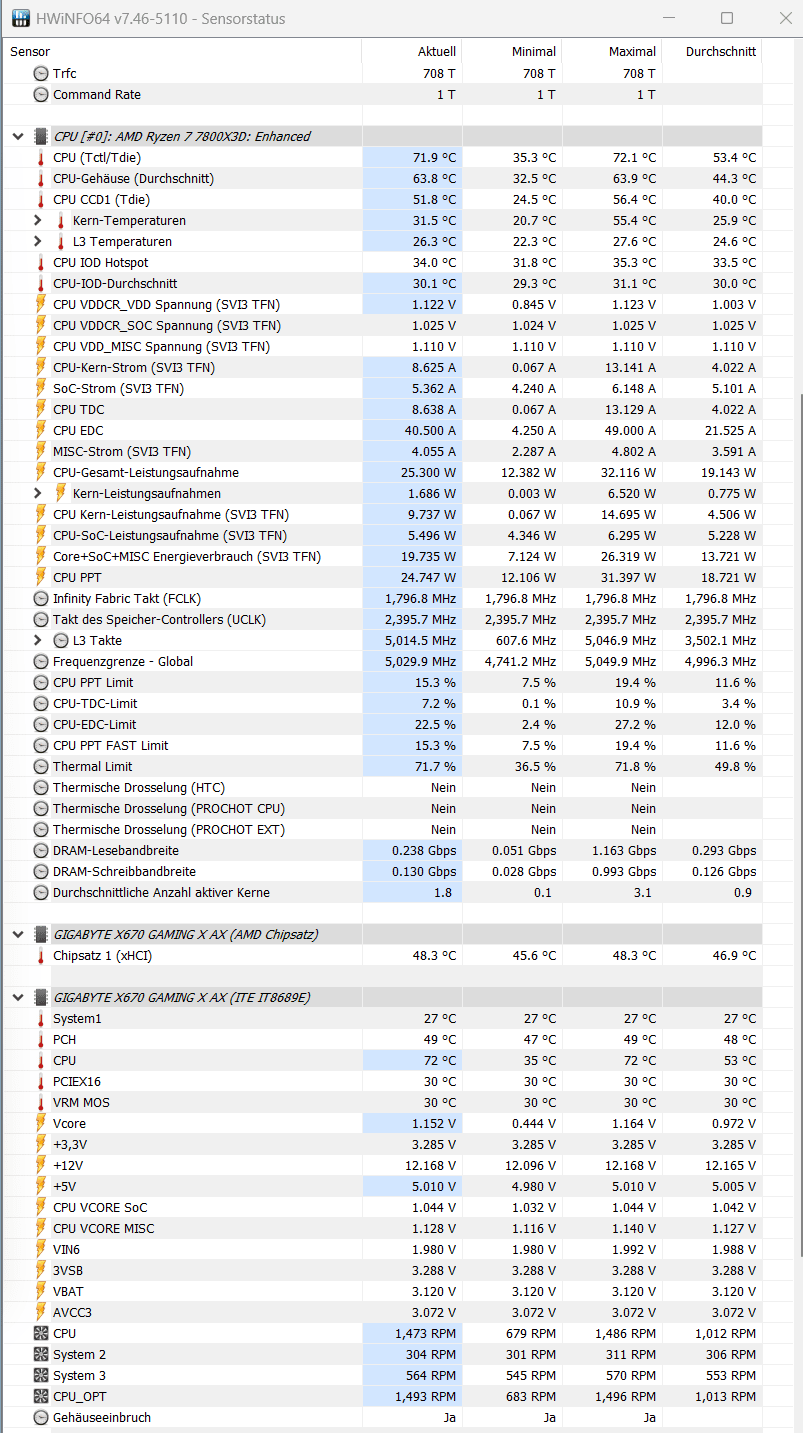Click the clock icon of Gehäuseeinbruch
This screenshot has height=1433, width=803.
tap(41, 1417)
